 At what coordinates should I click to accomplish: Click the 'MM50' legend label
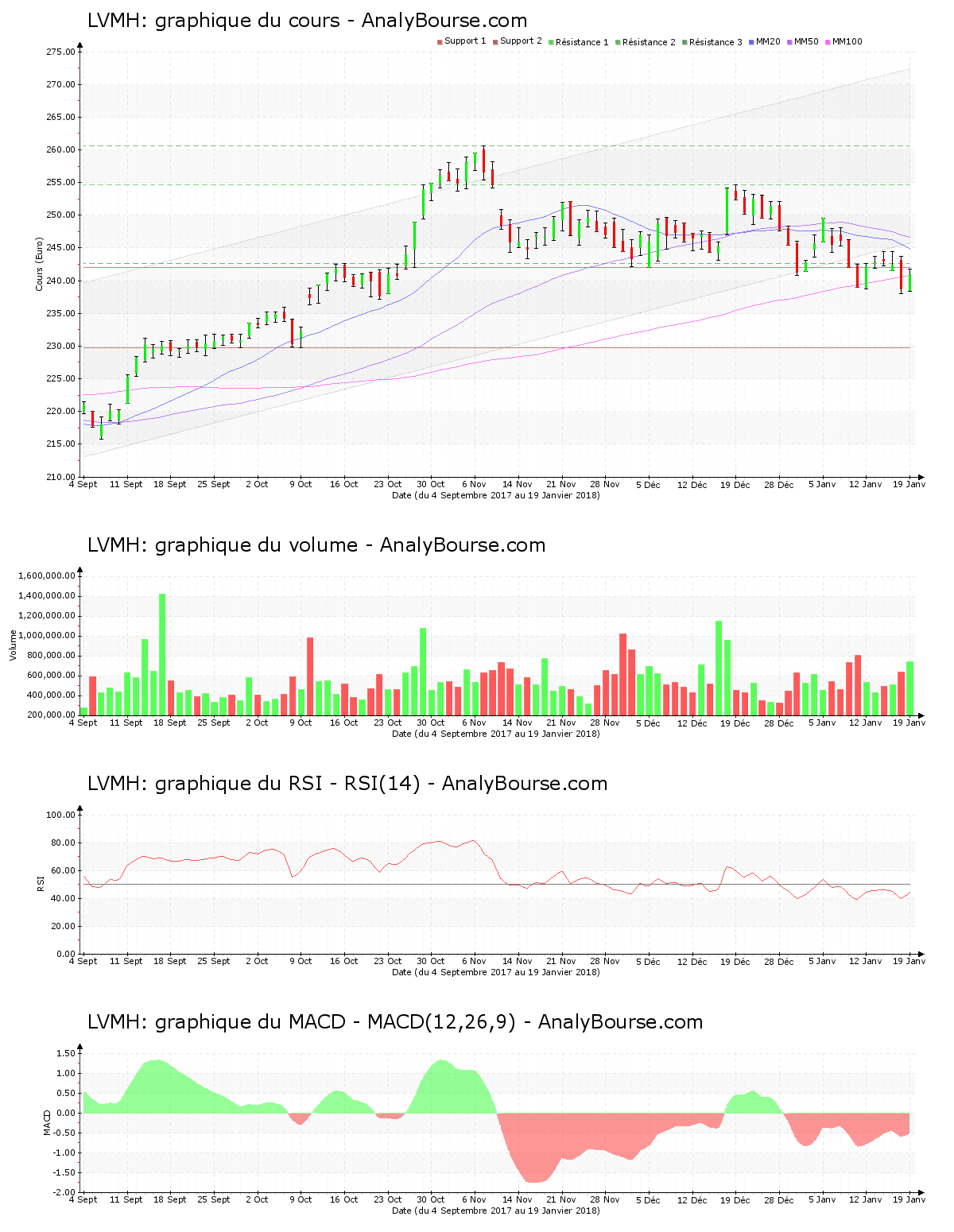point(806,41)
